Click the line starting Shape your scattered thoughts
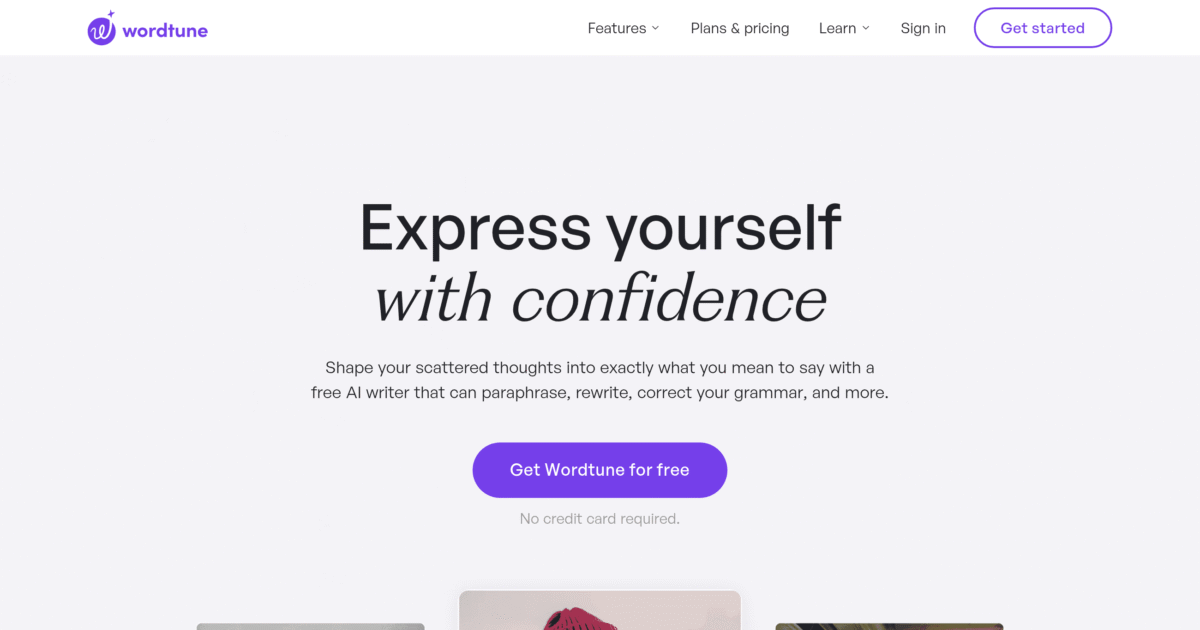The image size is (1200, 630). (600, 368)
